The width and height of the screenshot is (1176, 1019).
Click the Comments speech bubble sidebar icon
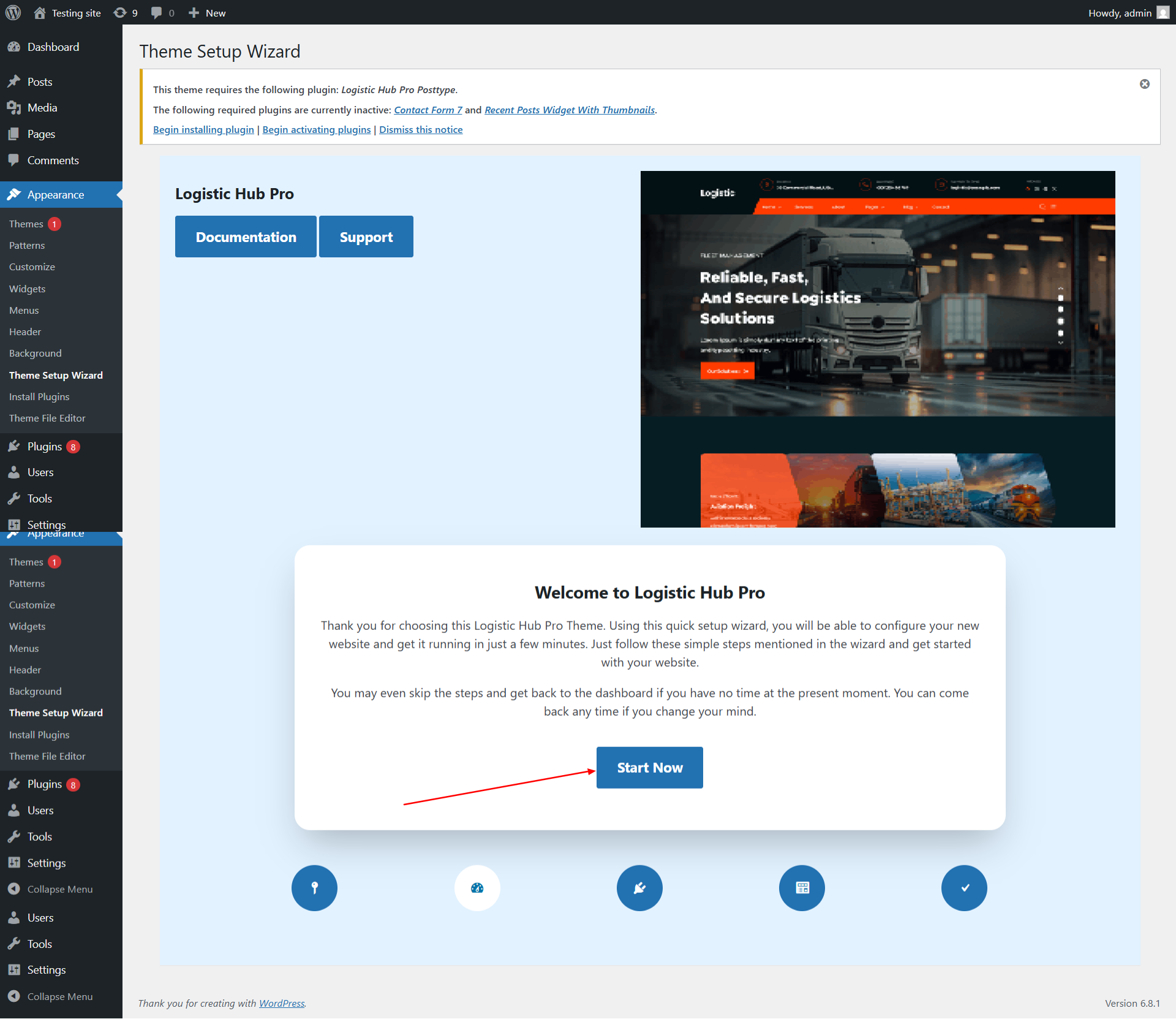(13, 160)
